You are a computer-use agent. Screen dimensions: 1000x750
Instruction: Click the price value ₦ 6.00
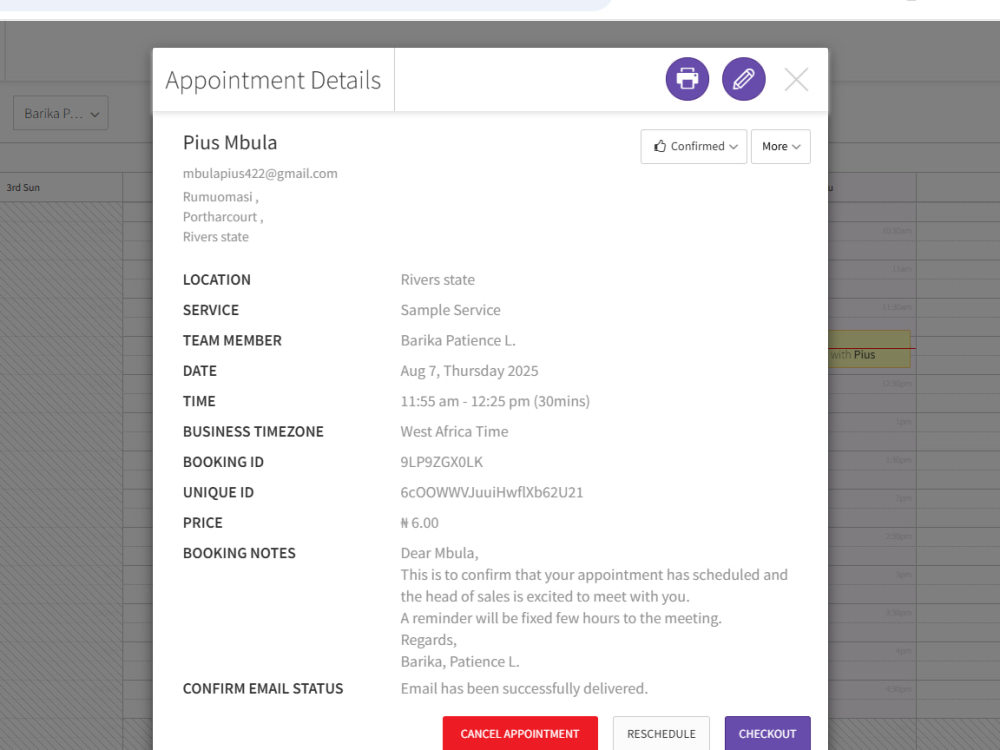419,523
